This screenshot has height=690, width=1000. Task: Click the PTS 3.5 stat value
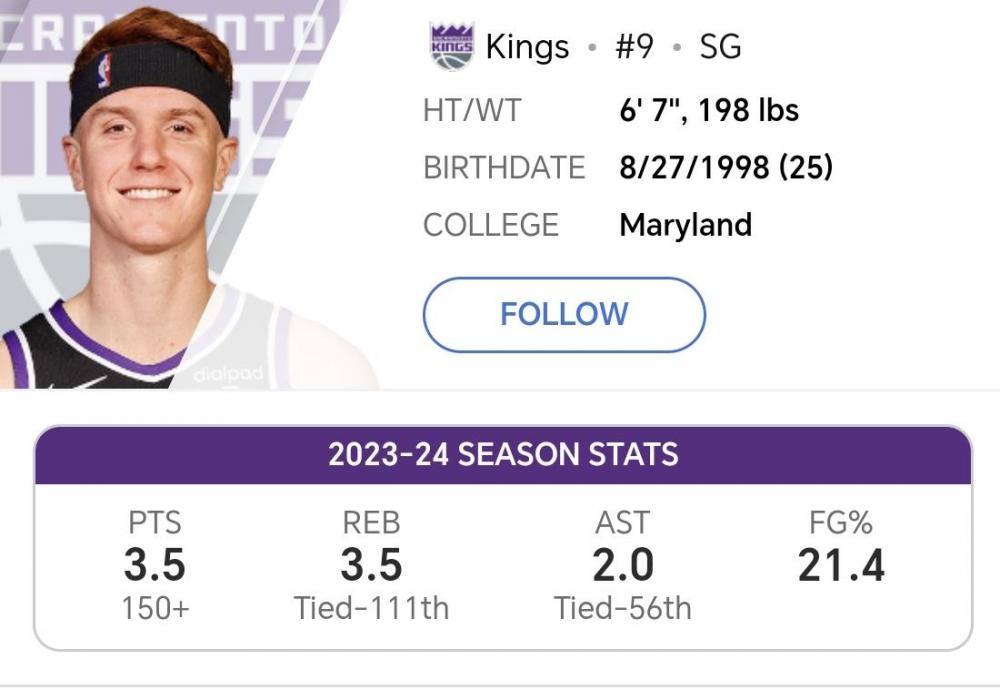[x=155, y=566]
